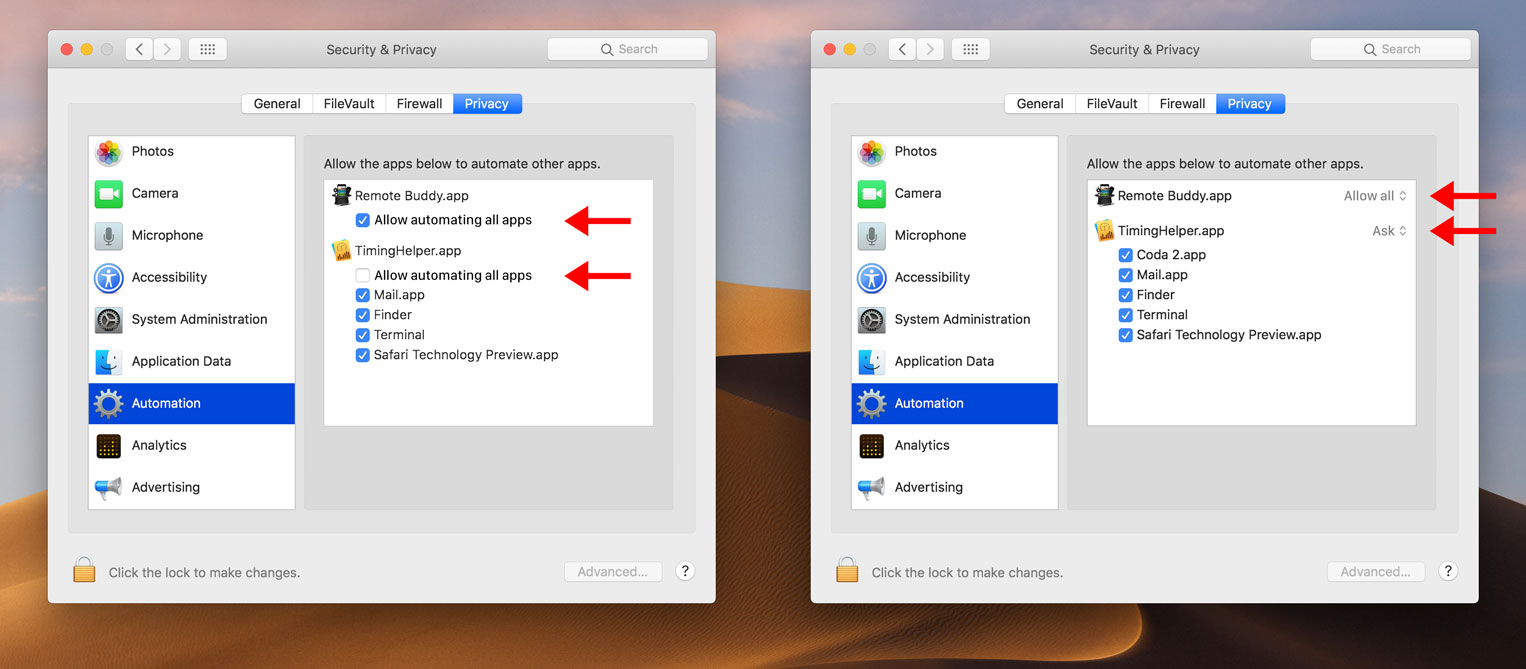Click the Accessibility icon in left window sidebar

pos(109,278)
